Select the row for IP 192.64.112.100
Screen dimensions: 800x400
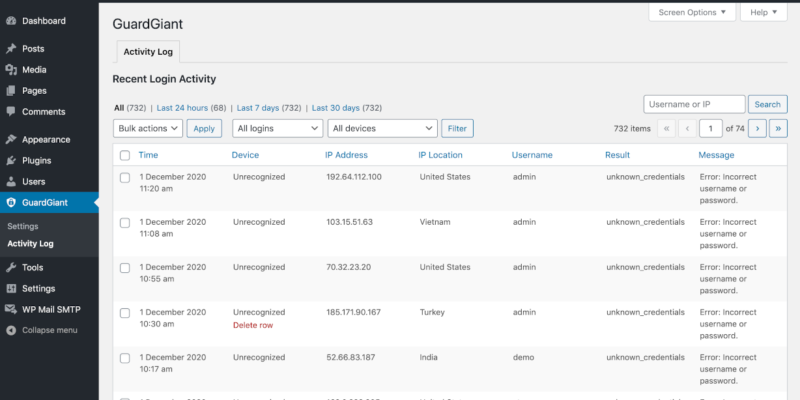125,178
